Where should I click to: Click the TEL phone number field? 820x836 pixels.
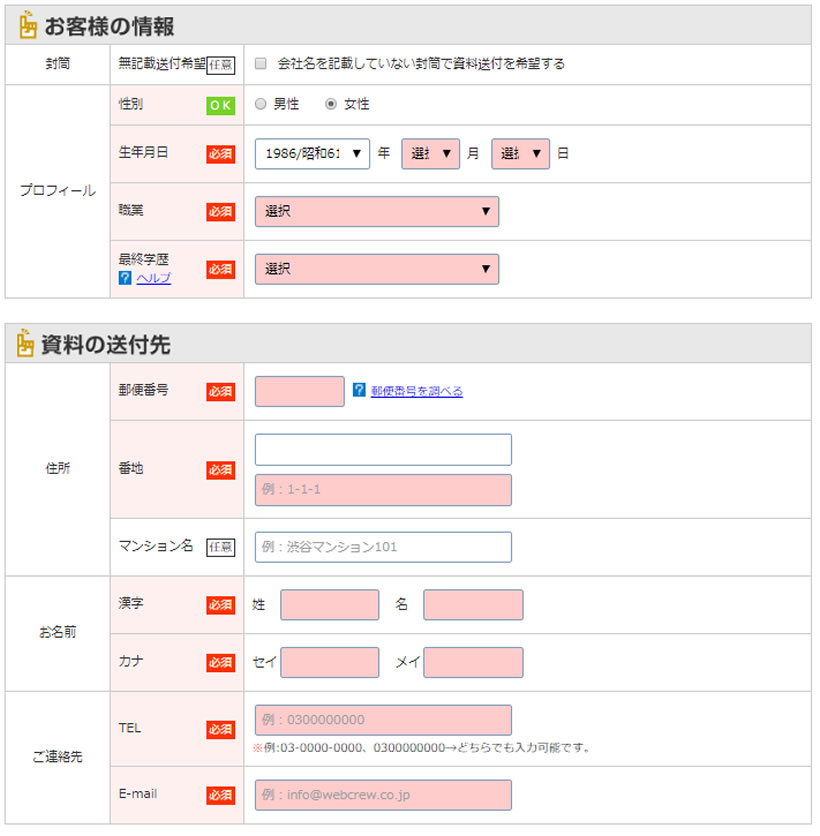[383, 720]
